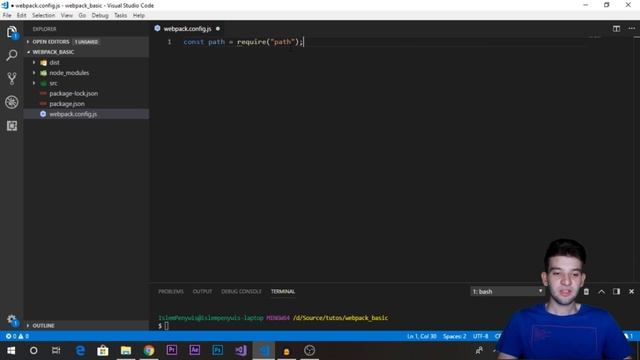Open Visual Studio from taskbar
Viewport: 640px width, 360px height.
(241, 351)
